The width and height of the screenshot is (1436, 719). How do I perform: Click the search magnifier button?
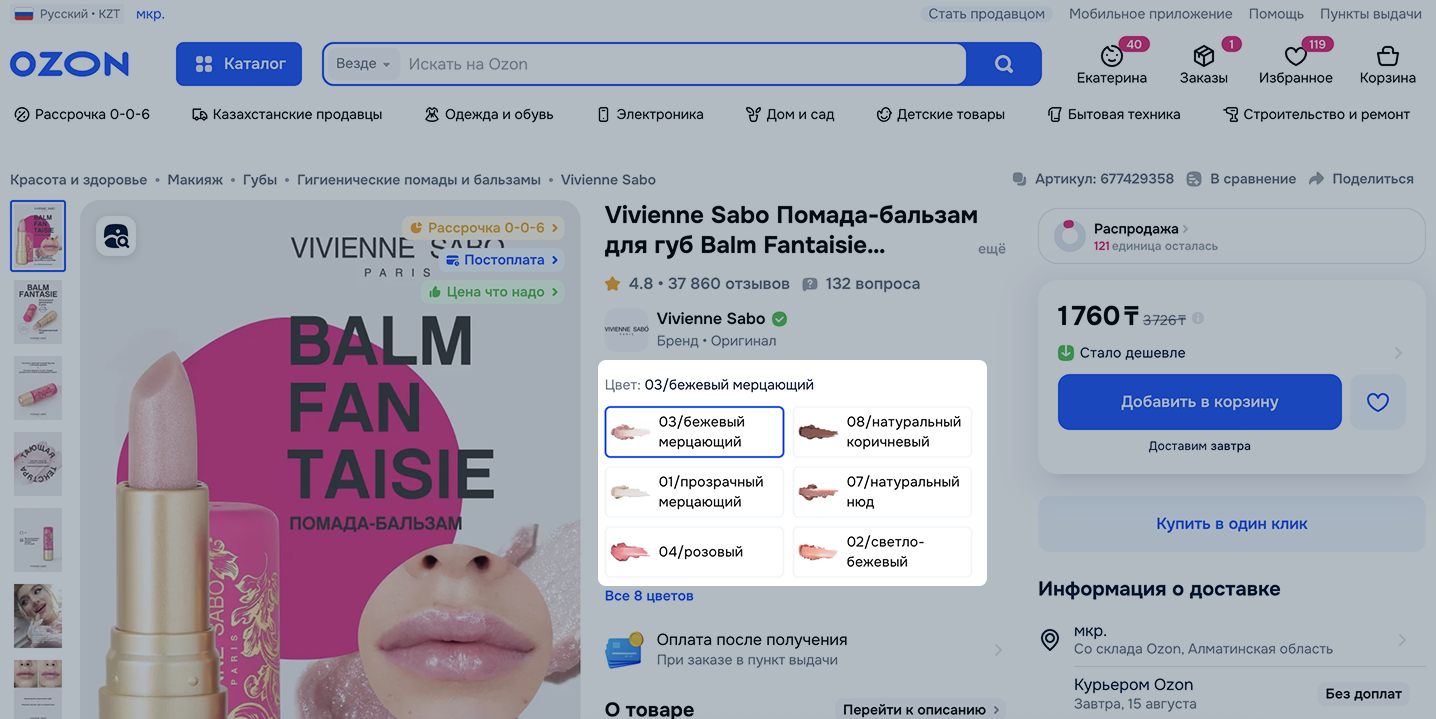(1004, 64)
